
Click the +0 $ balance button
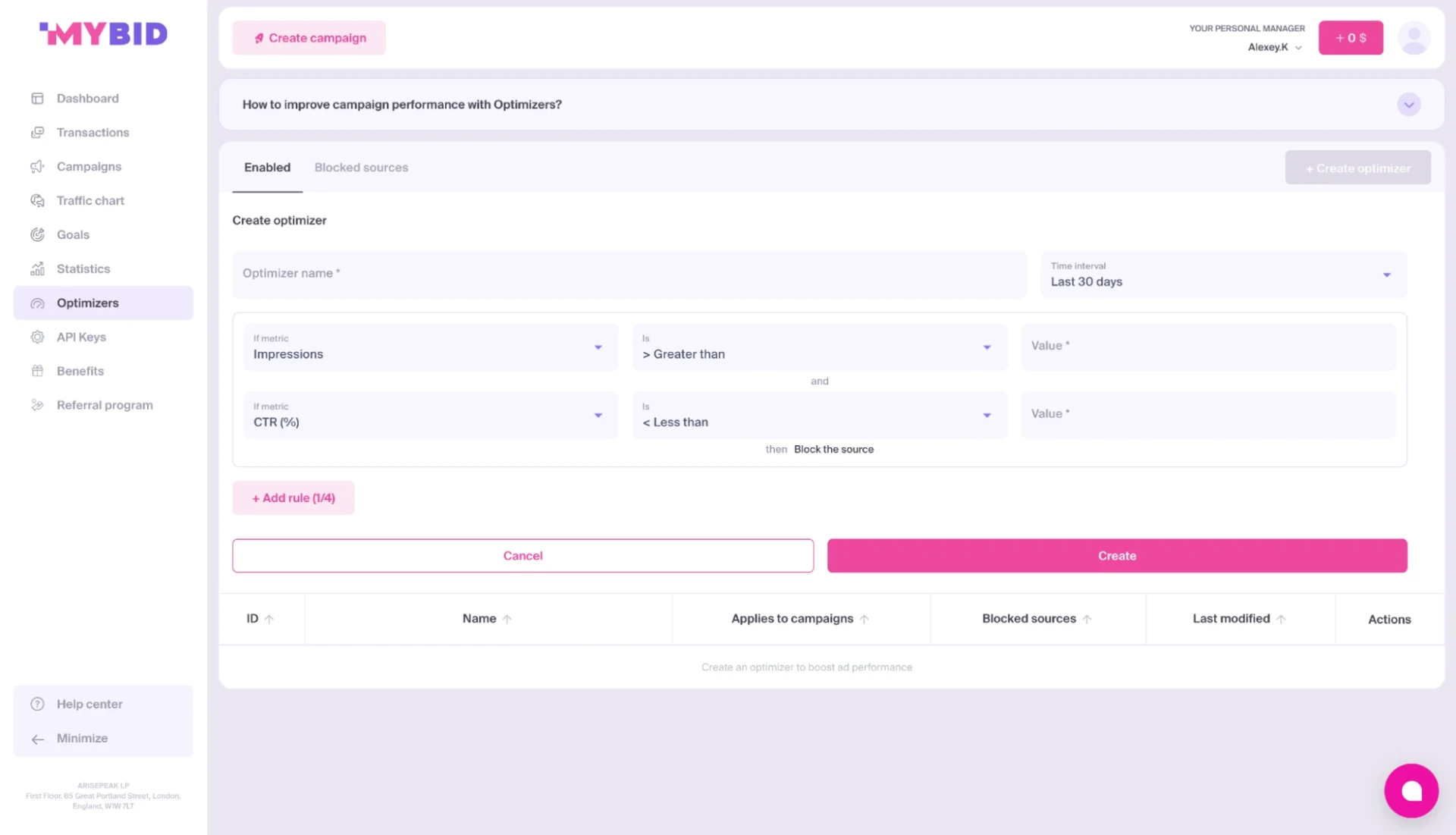point(1351,38)
